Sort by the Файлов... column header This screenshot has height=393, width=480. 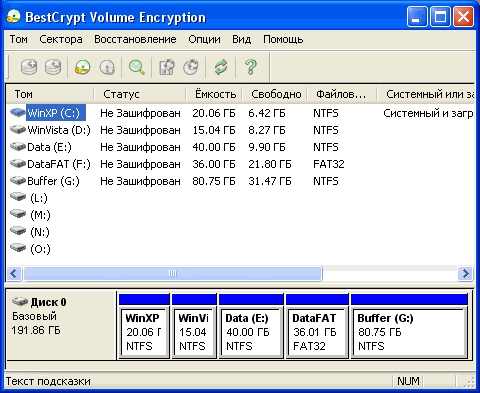(342, 94)
